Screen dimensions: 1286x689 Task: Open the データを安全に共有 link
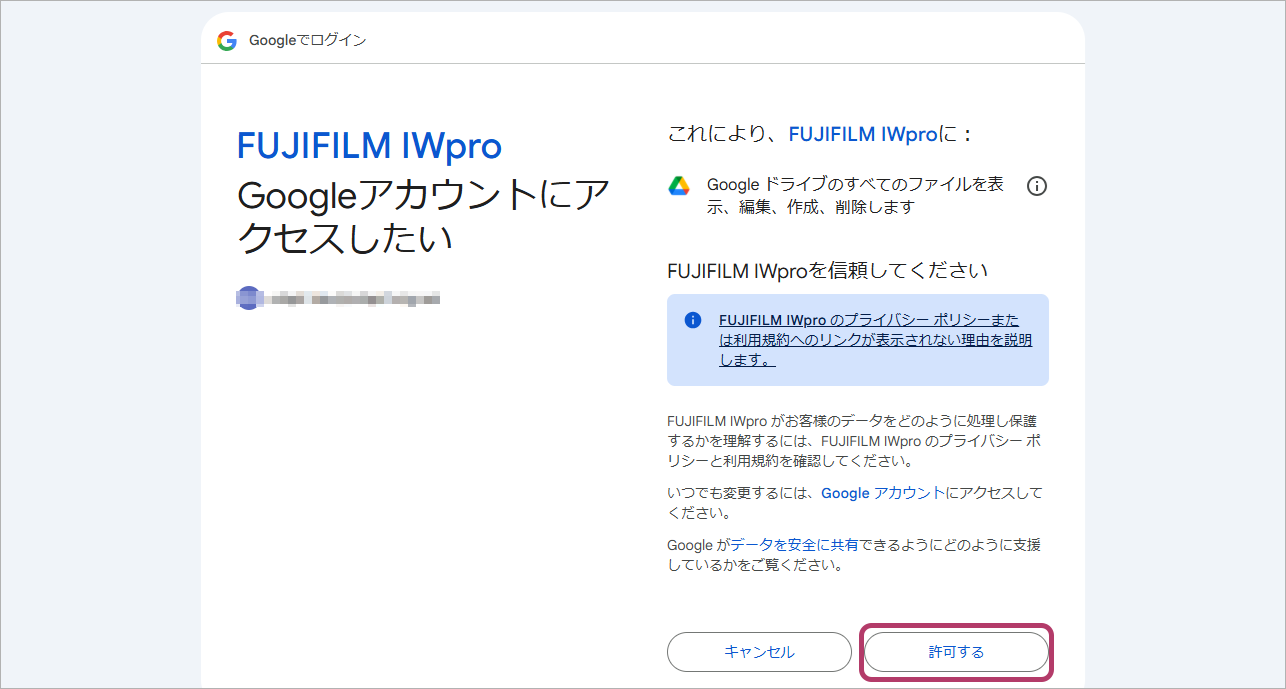coord(794,545)
